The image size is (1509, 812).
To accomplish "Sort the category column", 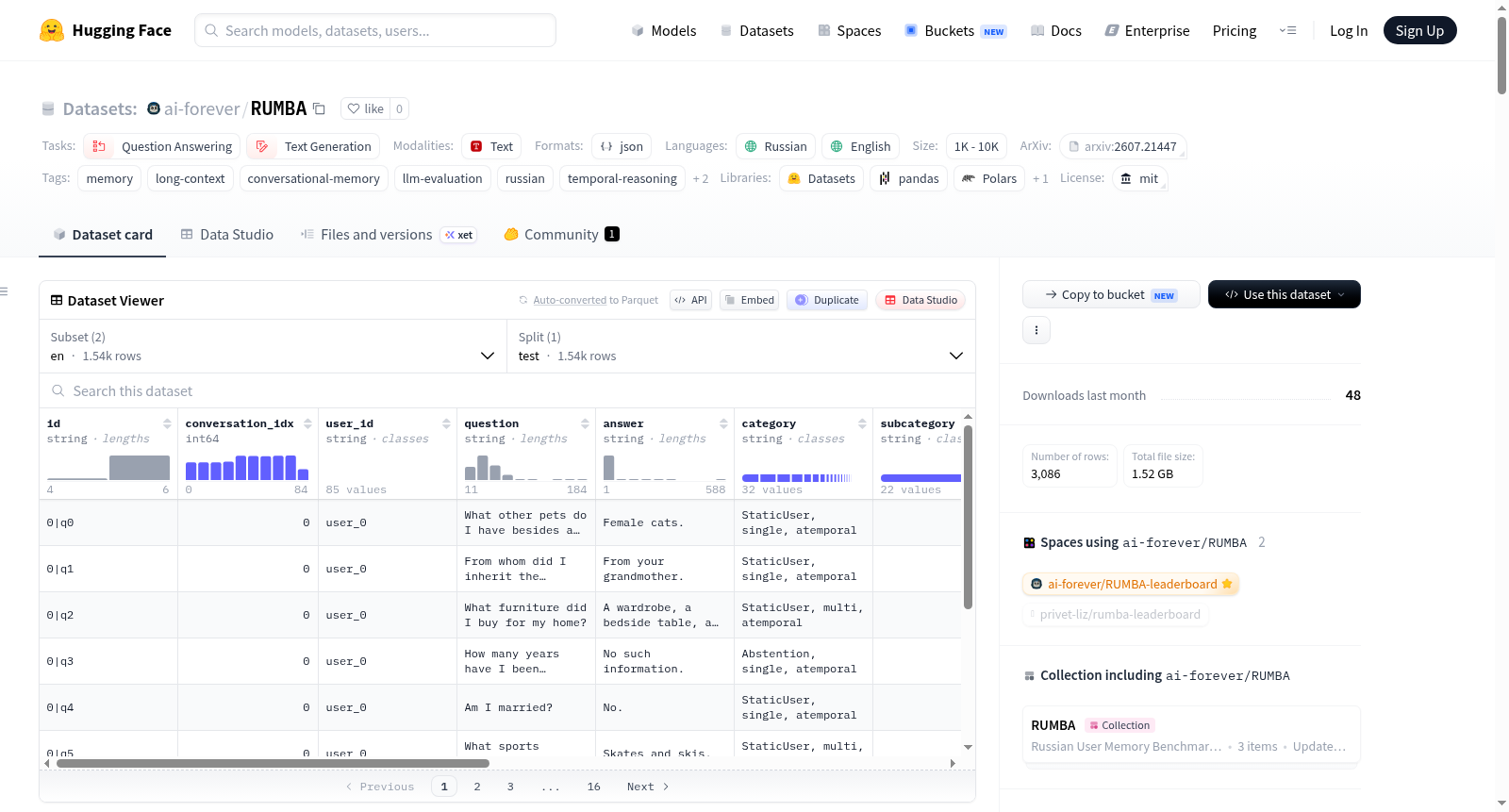I will coord(862,423).
